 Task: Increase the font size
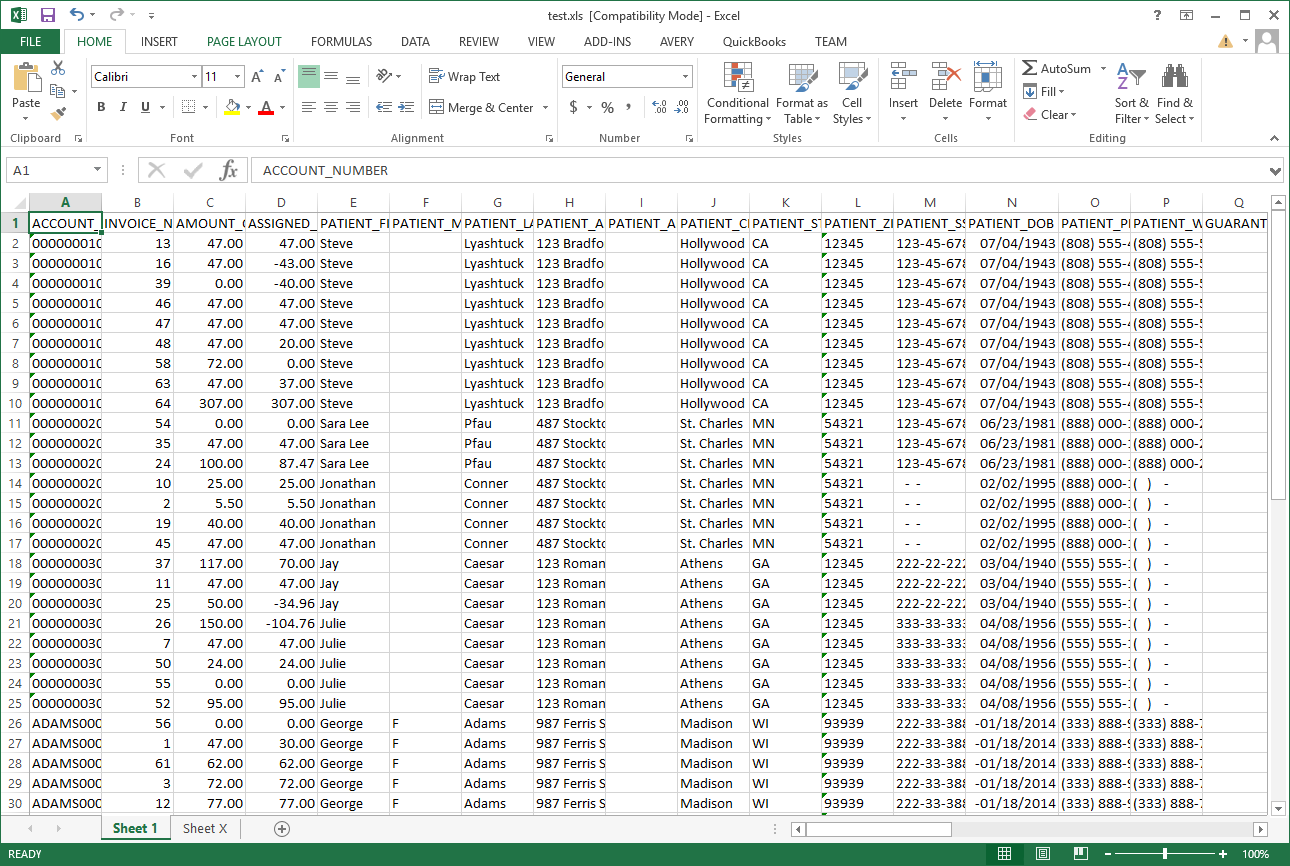tap(257, 77)
